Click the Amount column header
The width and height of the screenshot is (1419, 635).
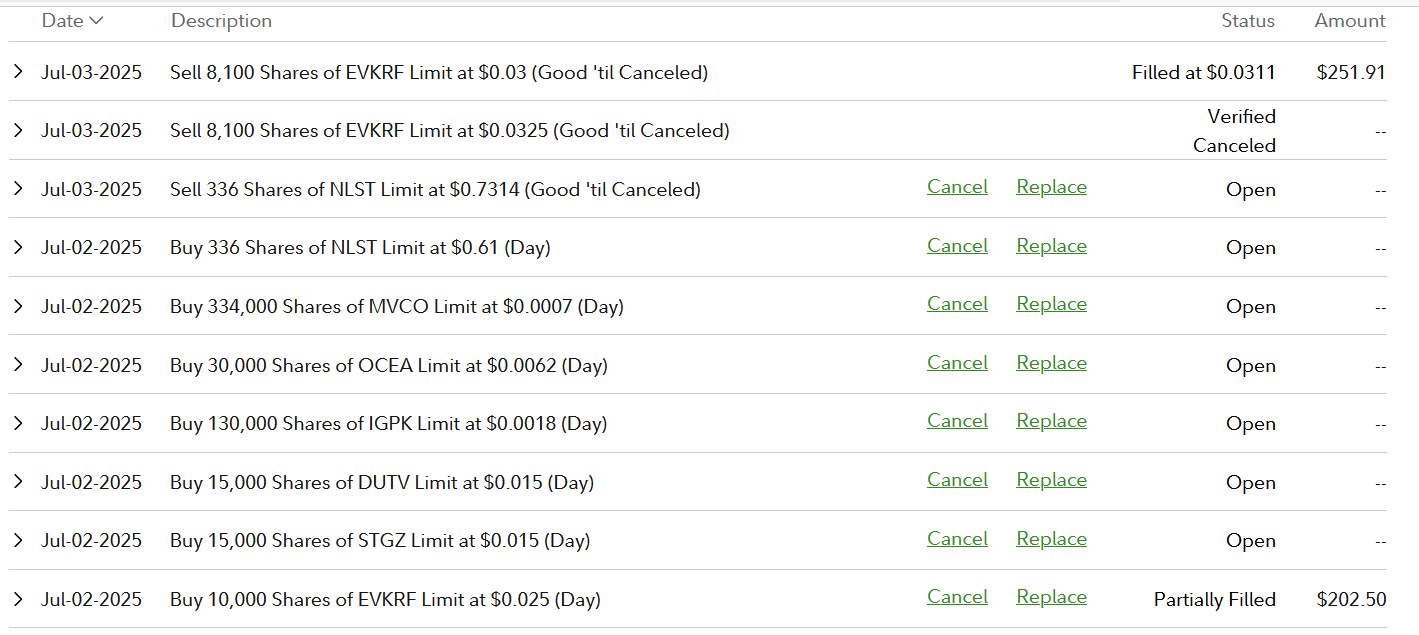1349,21
